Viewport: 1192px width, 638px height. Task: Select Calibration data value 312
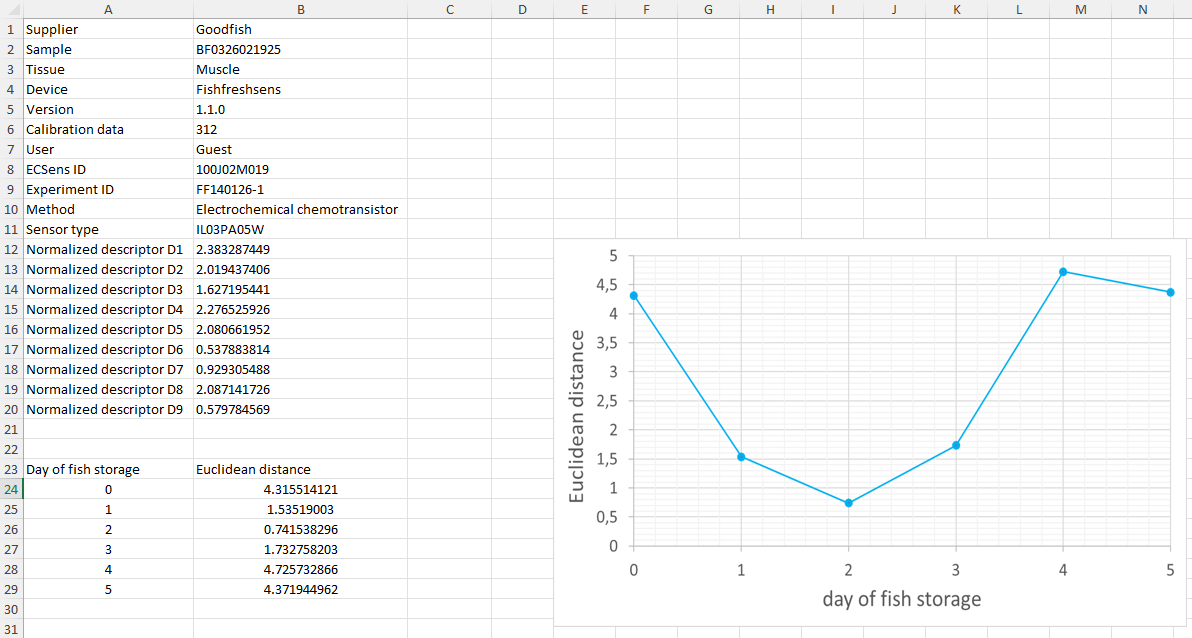point(300,129)
